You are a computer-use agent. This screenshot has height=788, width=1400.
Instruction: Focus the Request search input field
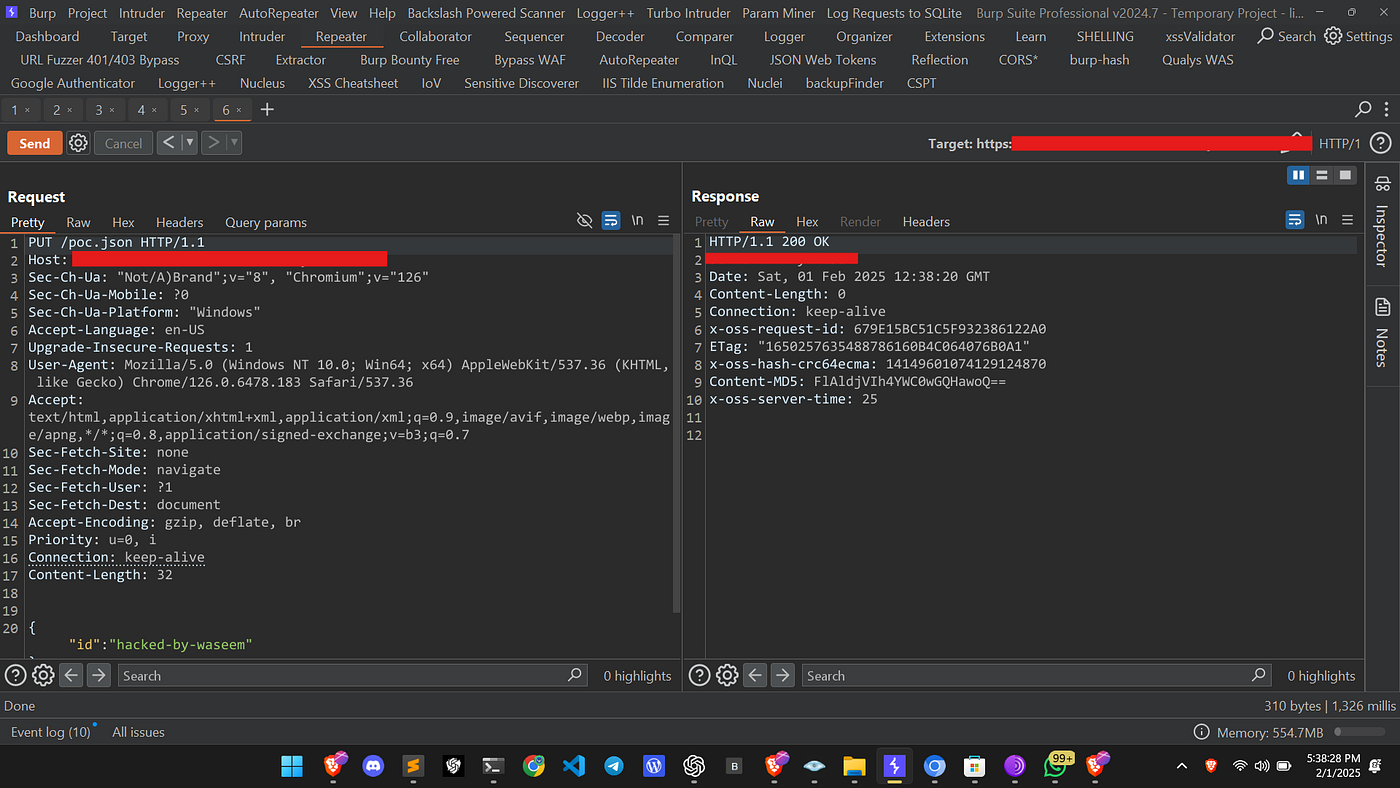tap(352, 675)
